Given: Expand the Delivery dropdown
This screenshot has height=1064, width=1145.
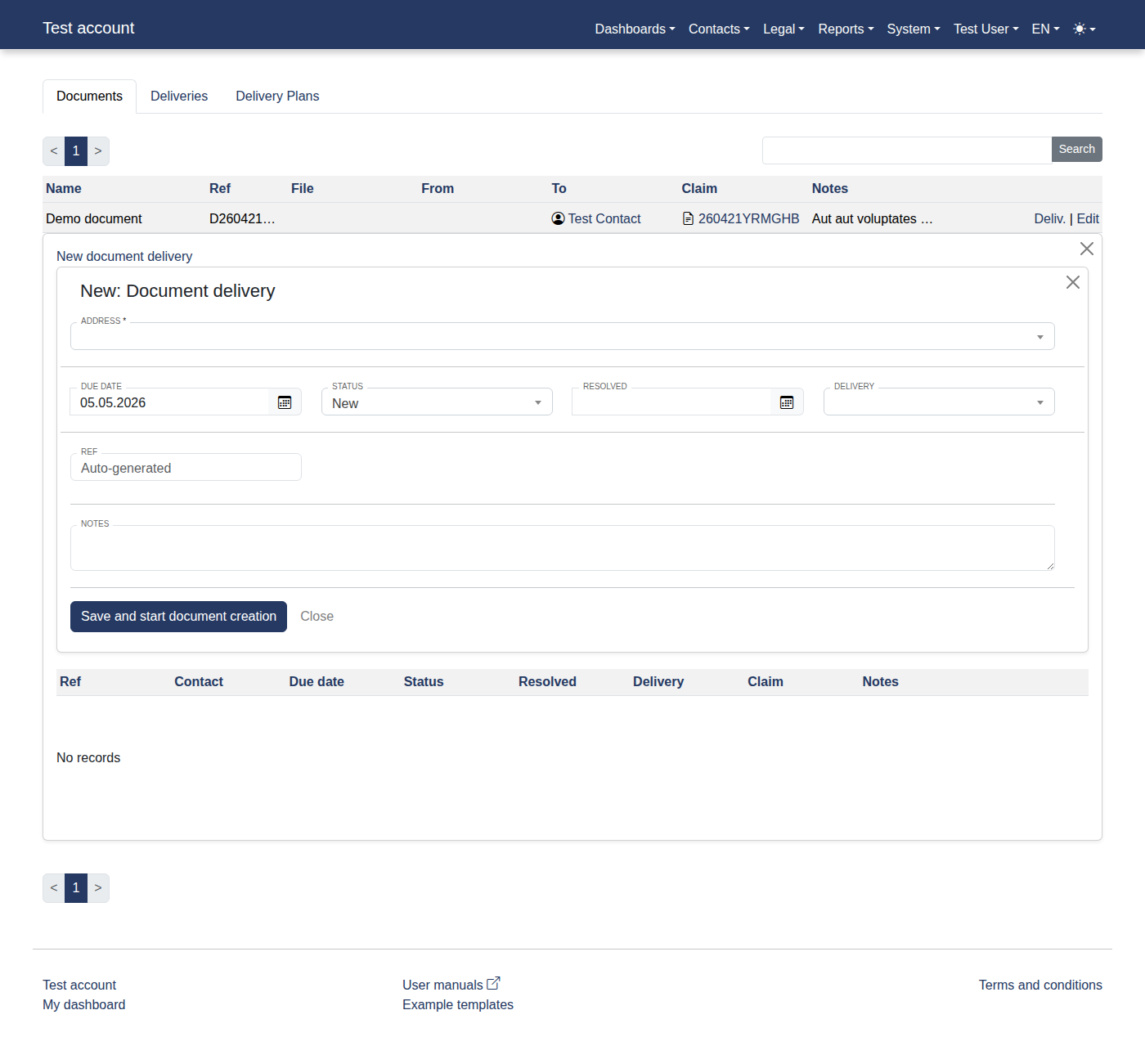Looking at the screenshot, I should click(x=1039, y=402).
